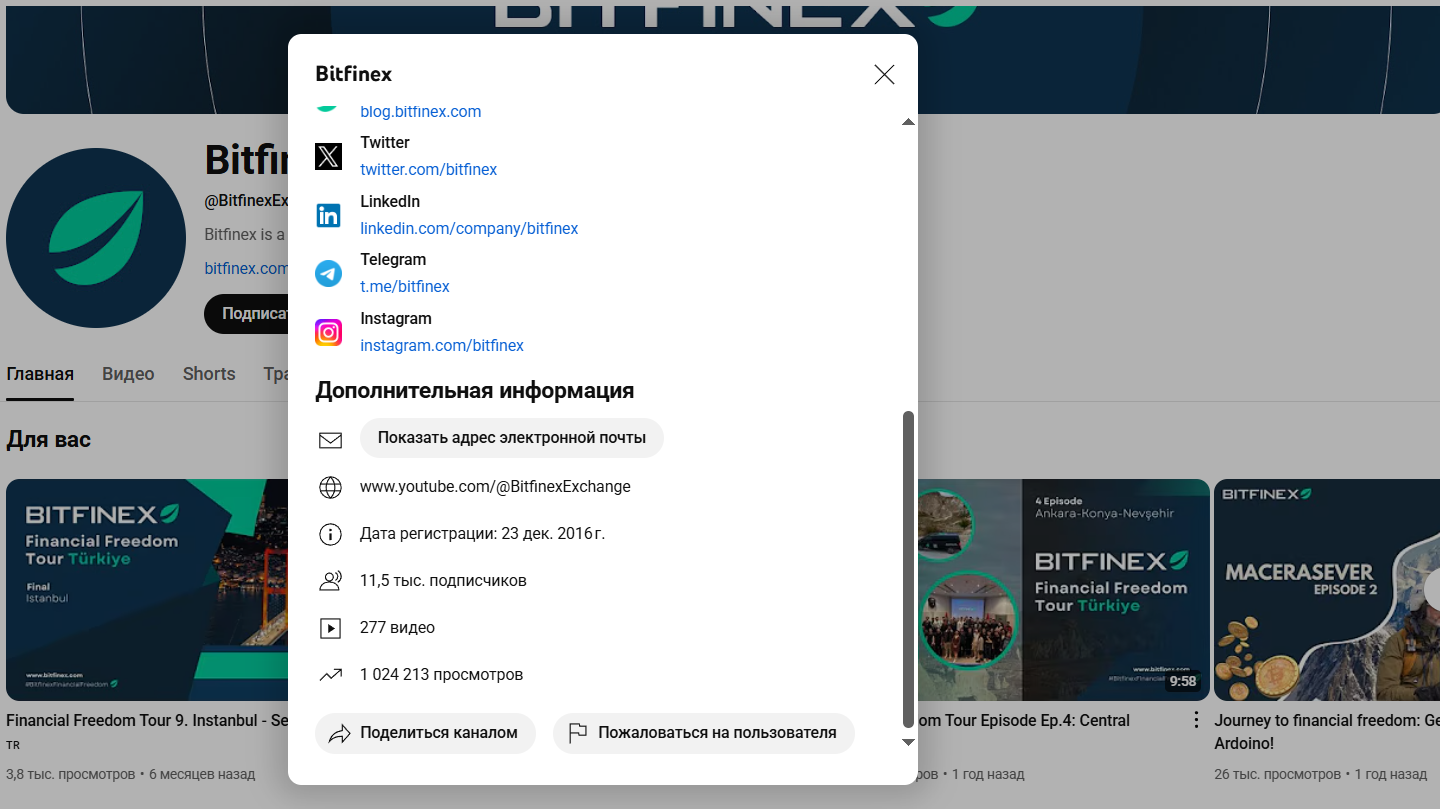Click the dialog scrollbar down arrow

pos(908,742)
